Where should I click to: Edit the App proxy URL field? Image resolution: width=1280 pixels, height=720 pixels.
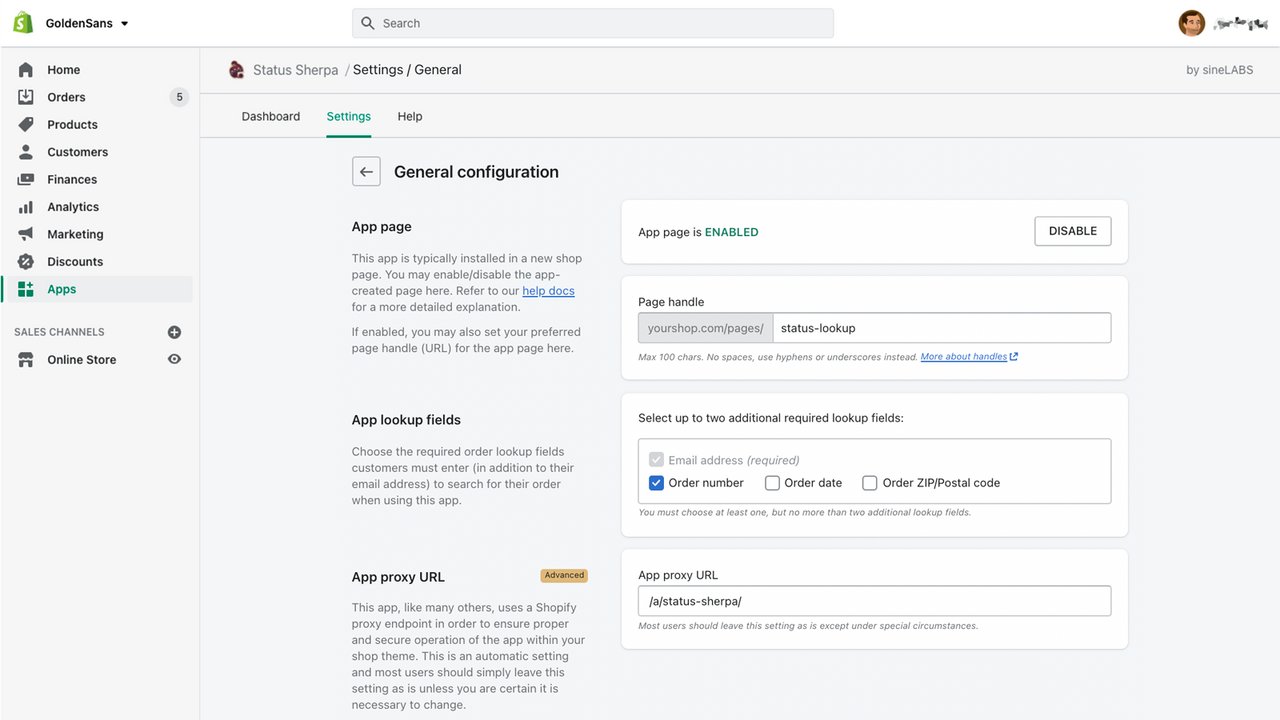click(x=875, y=601)
